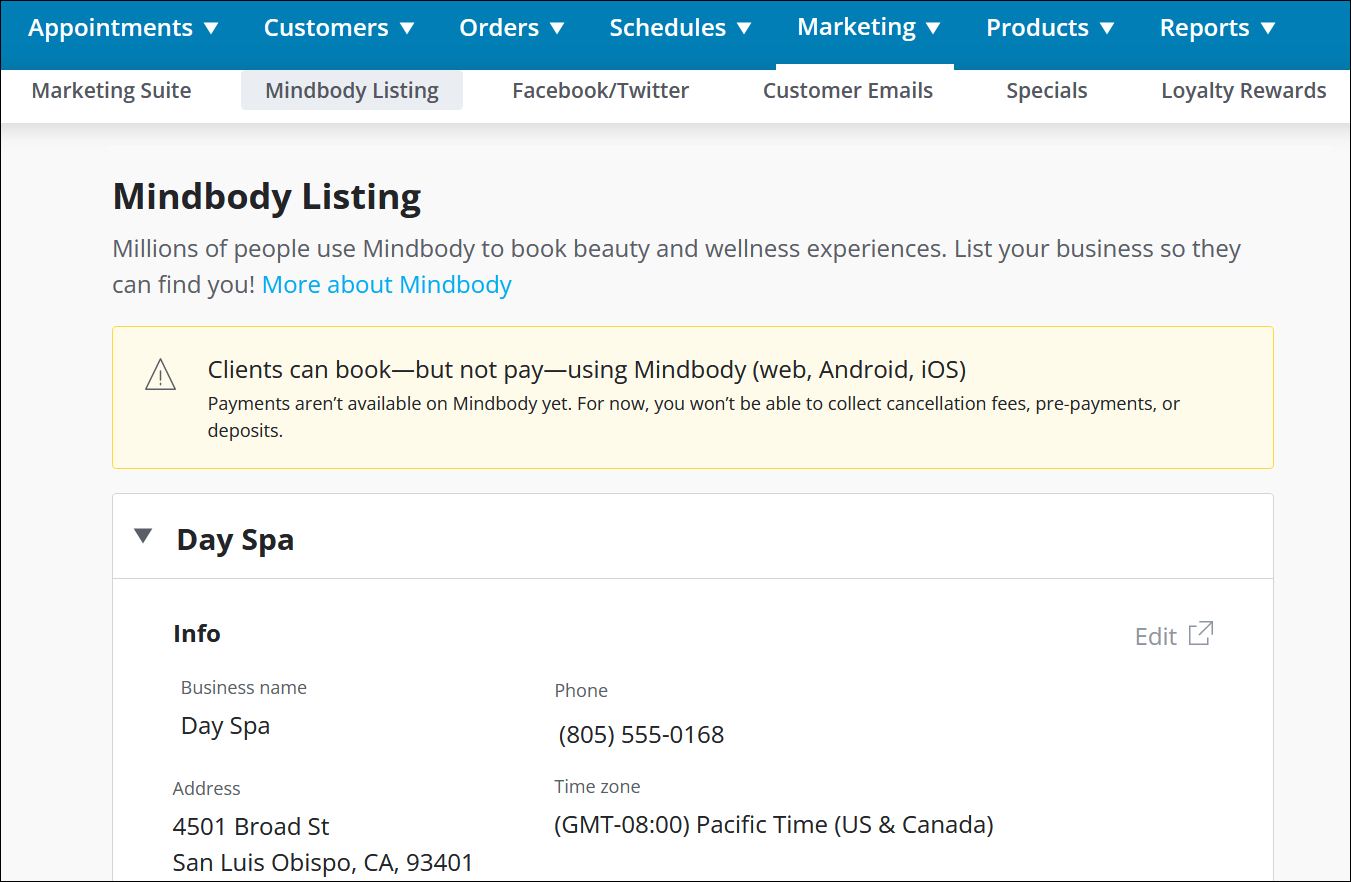The height and width of the screenshot is (882, 1351).
Task: Select the Facebook/Twitter tab
Action: click(x=600, y=90)
